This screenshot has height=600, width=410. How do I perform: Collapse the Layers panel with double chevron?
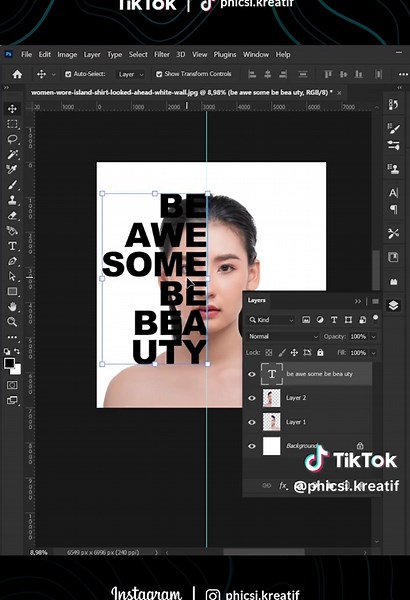(x=358, y=301)
